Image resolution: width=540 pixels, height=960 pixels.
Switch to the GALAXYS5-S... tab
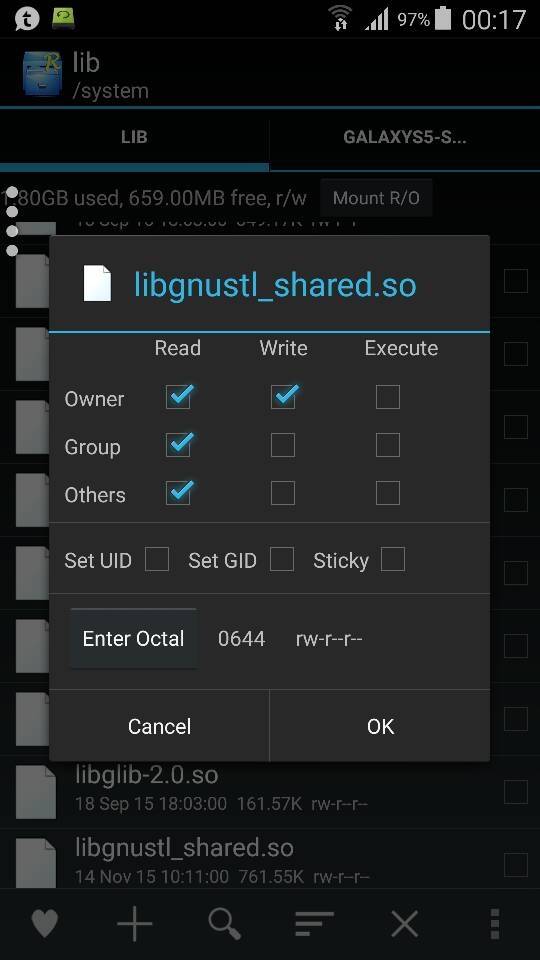pyautogui.click(x=405, y=137)
